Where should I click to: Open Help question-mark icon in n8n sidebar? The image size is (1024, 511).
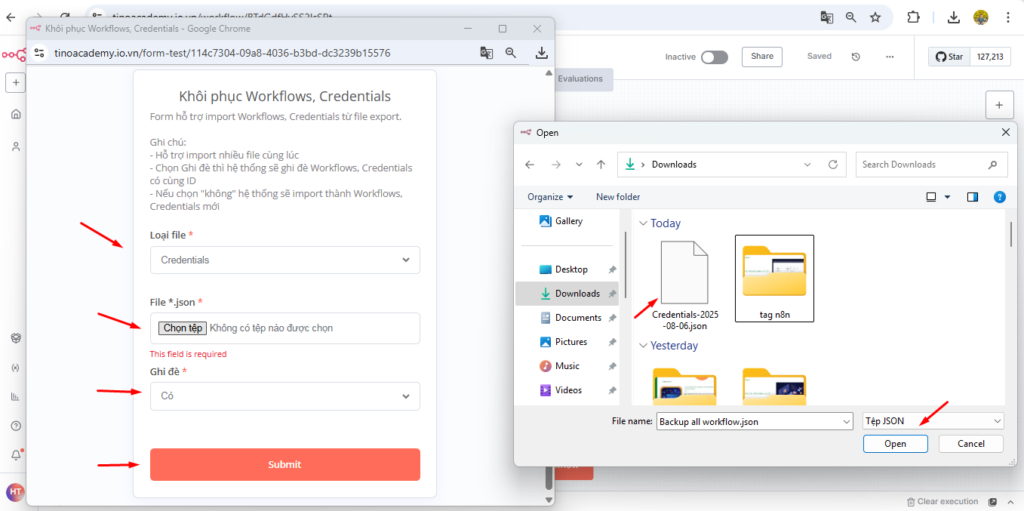click(x=16, y=426)
